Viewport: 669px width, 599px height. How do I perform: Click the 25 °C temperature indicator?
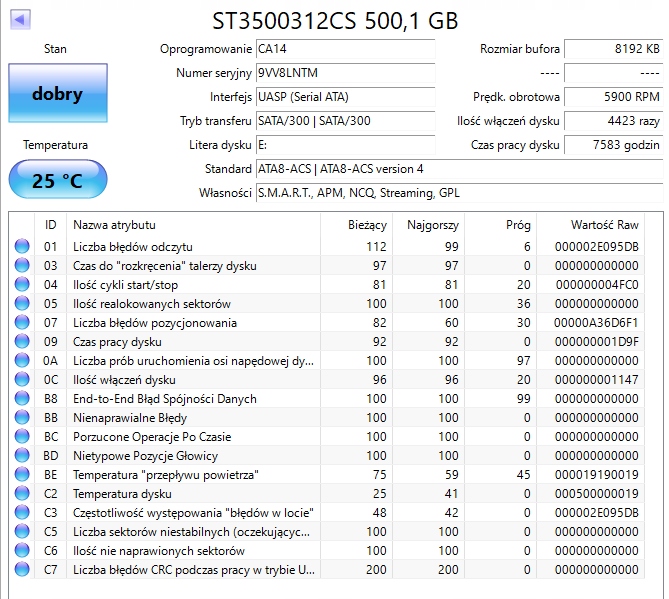[x=57, y=181]
